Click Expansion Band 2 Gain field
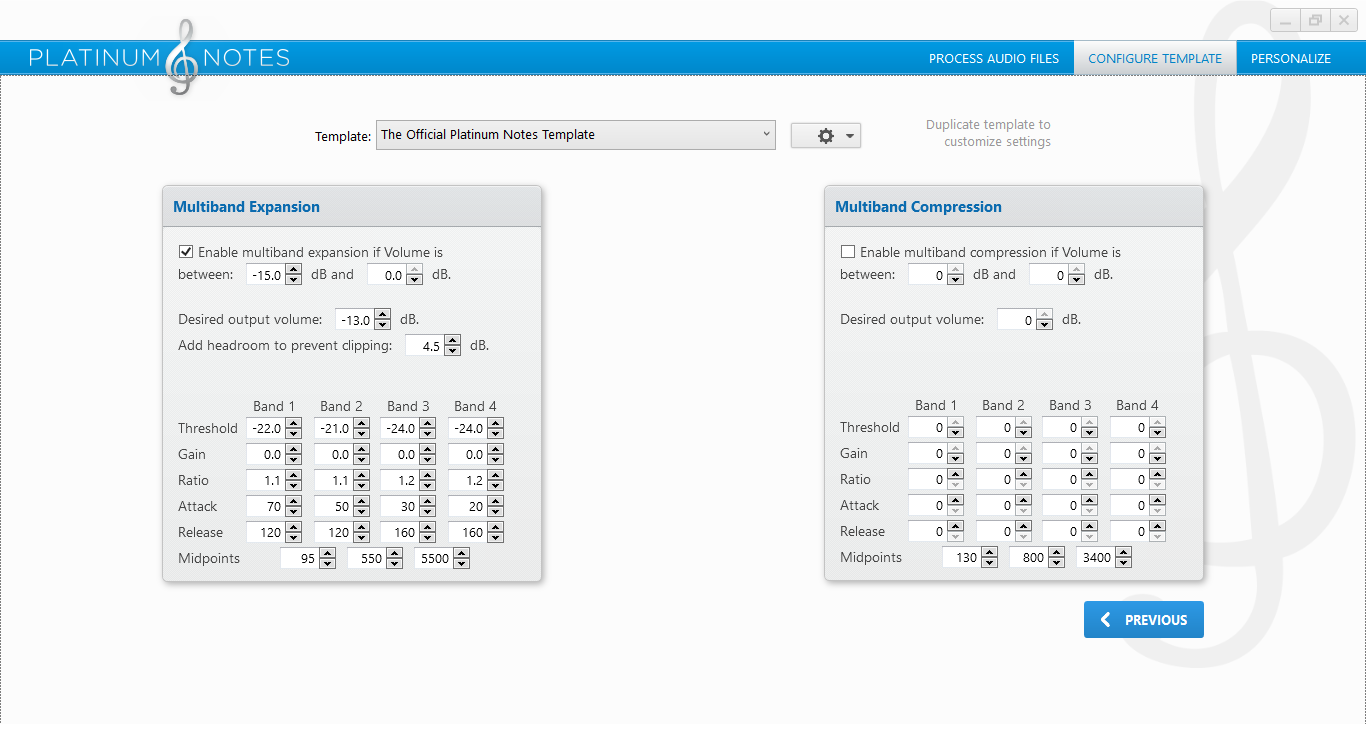The height and width of the screenshot is (736, 1366). pos(332,454)
